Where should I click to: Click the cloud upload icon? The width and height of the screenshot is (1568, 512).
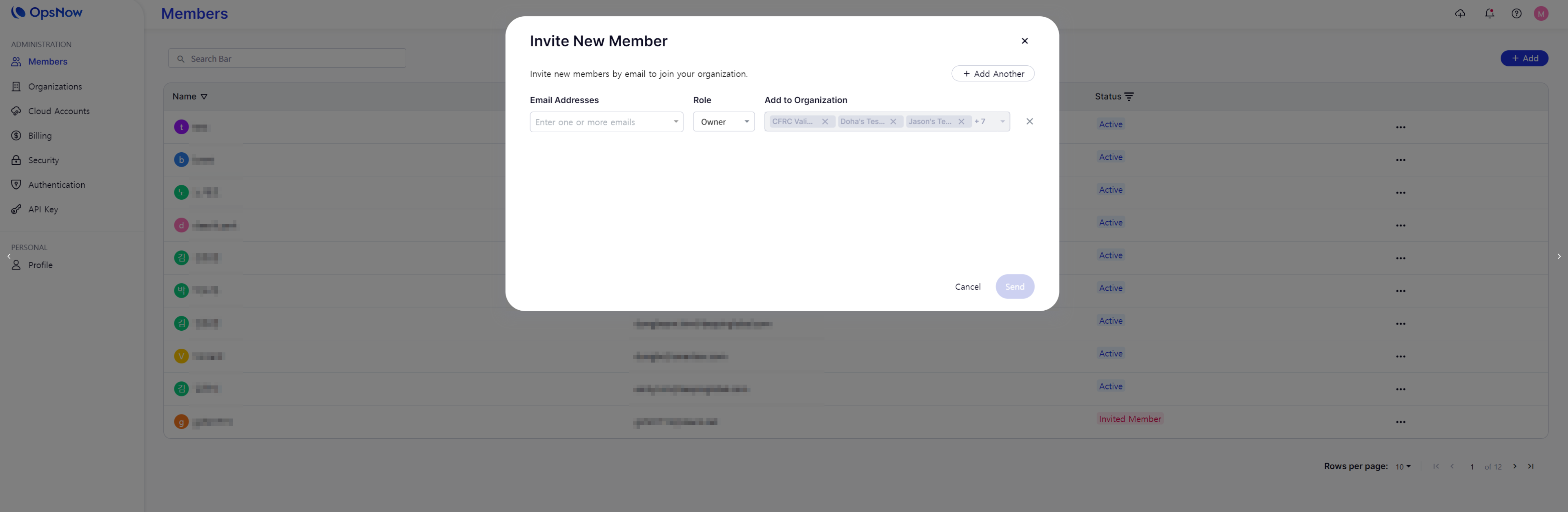pyautogui.click(x=1460, y=13)
